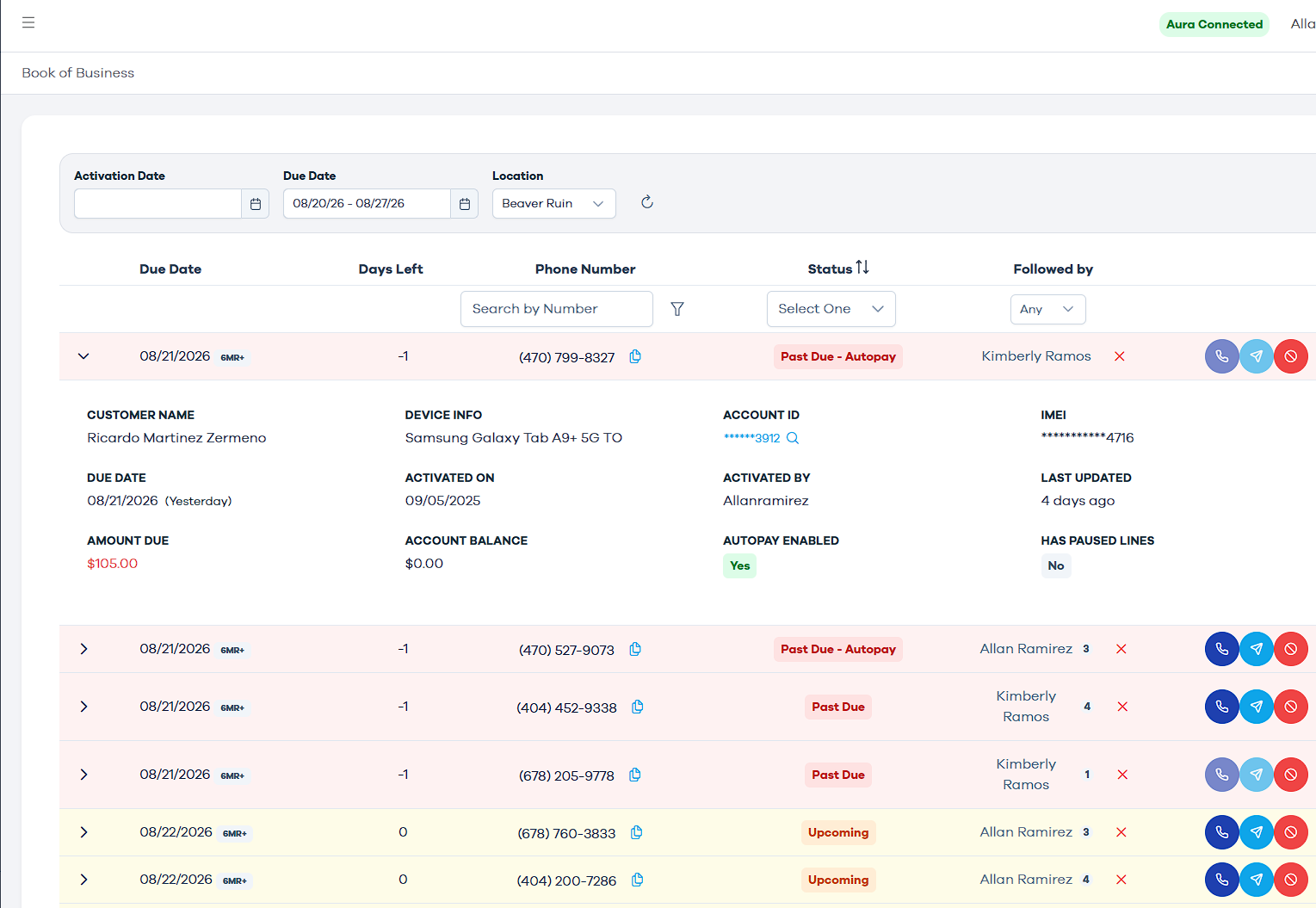Click Samsung Galaxy Tab A9+ 5G TO text
This screenshot has width=1316, height=908.
point(514,438)
